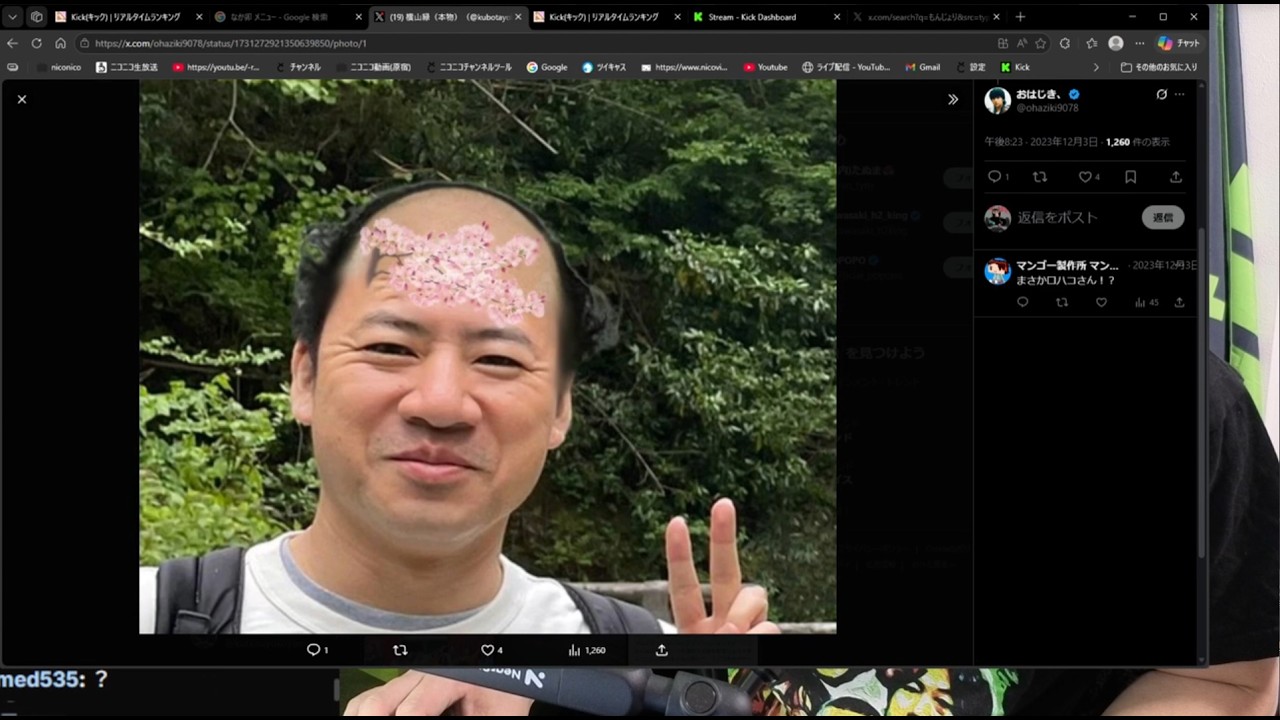Share the tweet using the side panel upload icon

point(1176,176)
